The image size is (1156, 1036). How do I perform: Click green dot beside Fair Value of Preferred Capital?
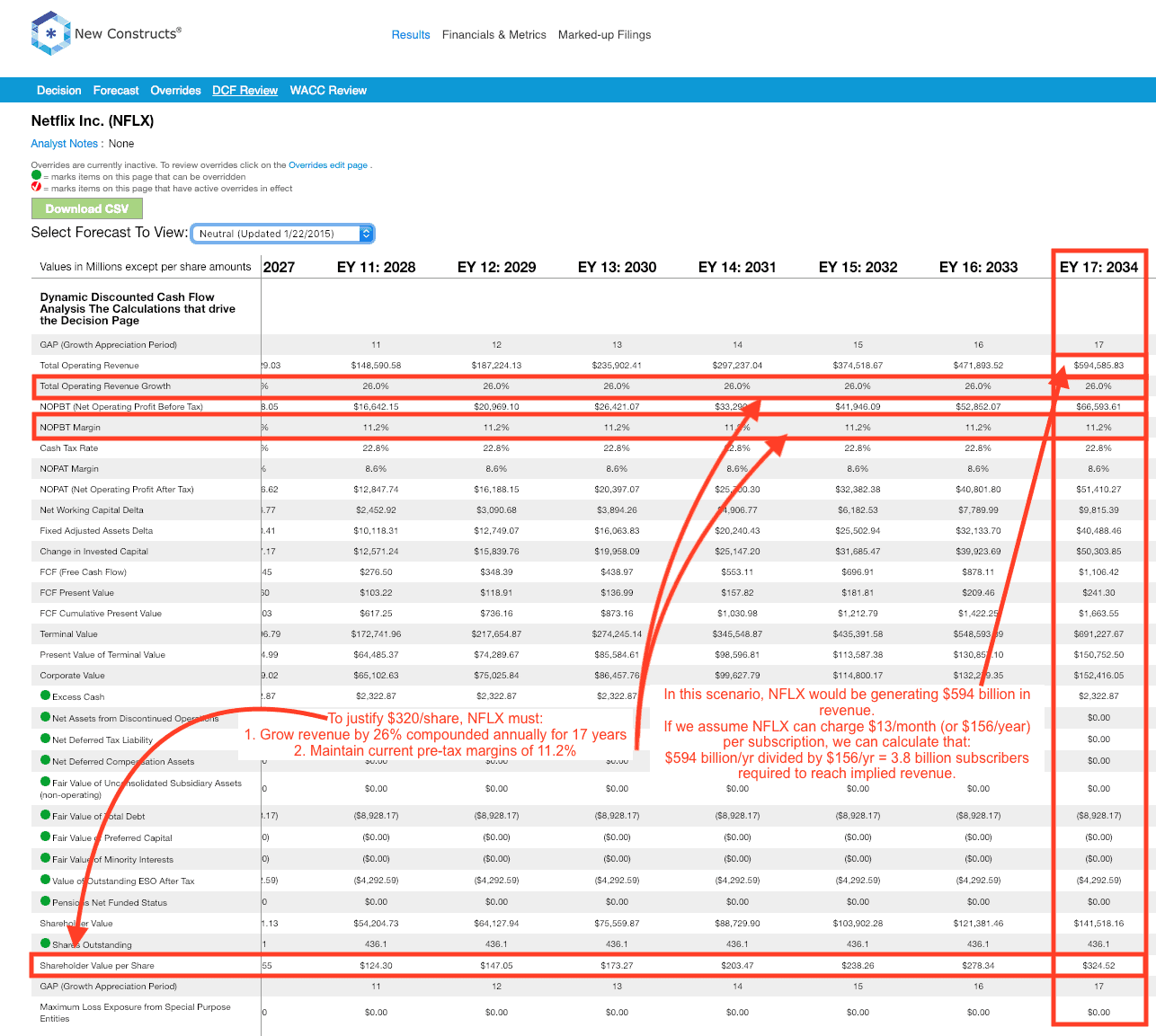(45, 837)
